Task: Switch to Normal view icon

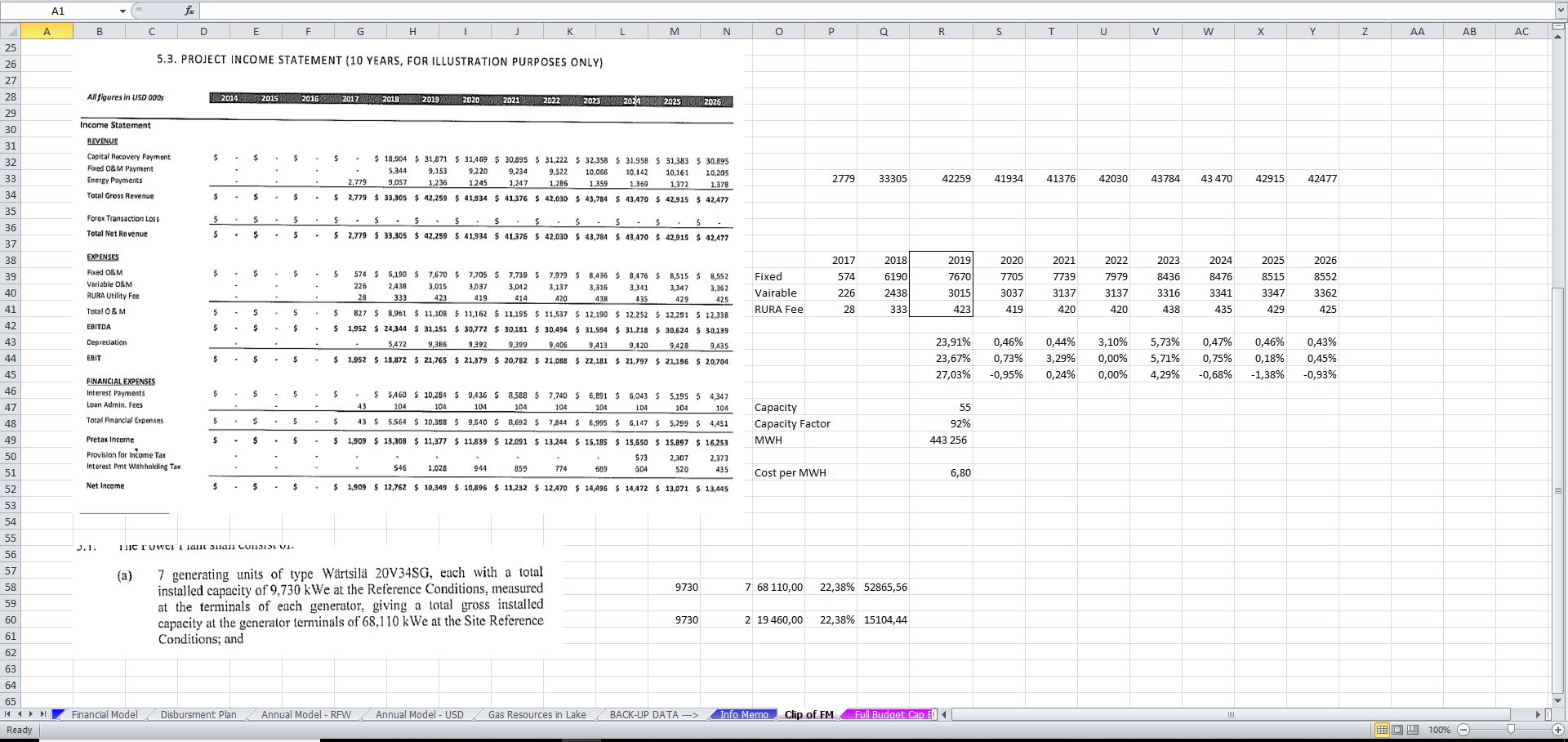Action: 1383,729
